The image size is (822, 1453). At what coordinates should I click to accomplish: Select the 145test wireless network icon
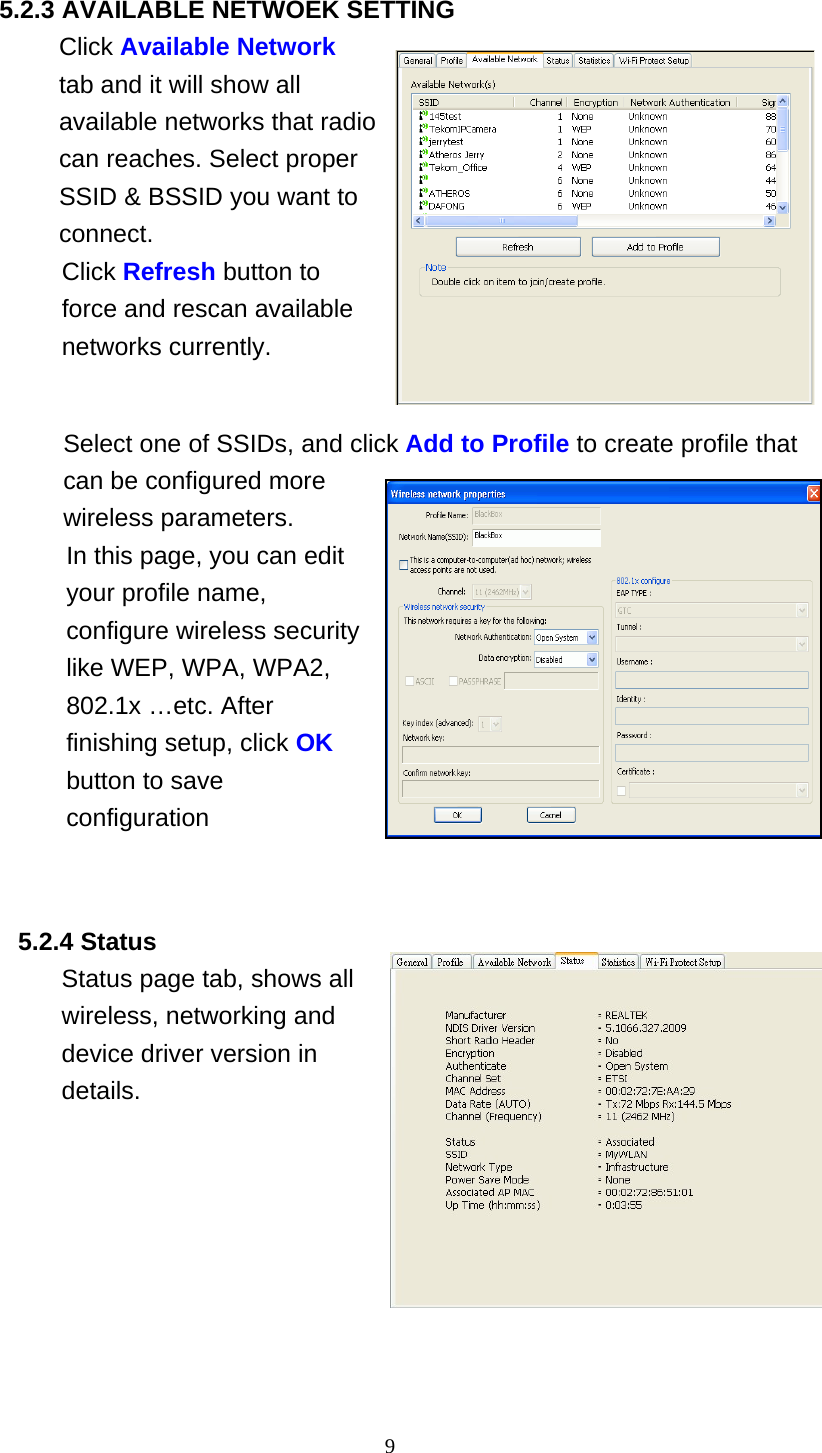coord(422,118)
